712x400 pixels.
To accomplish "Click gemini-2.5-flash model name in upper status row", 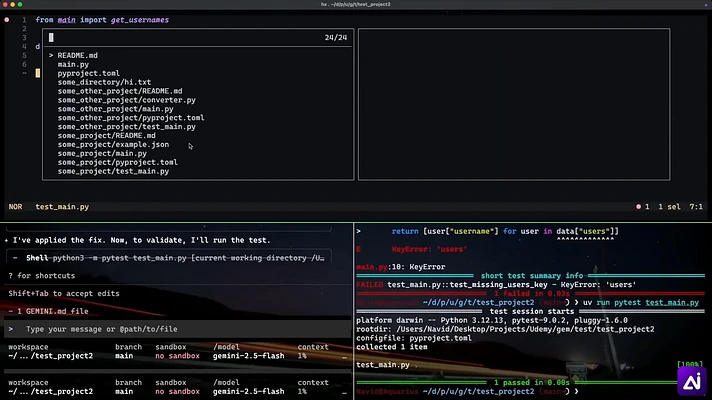I will click(x=248, y=356).
